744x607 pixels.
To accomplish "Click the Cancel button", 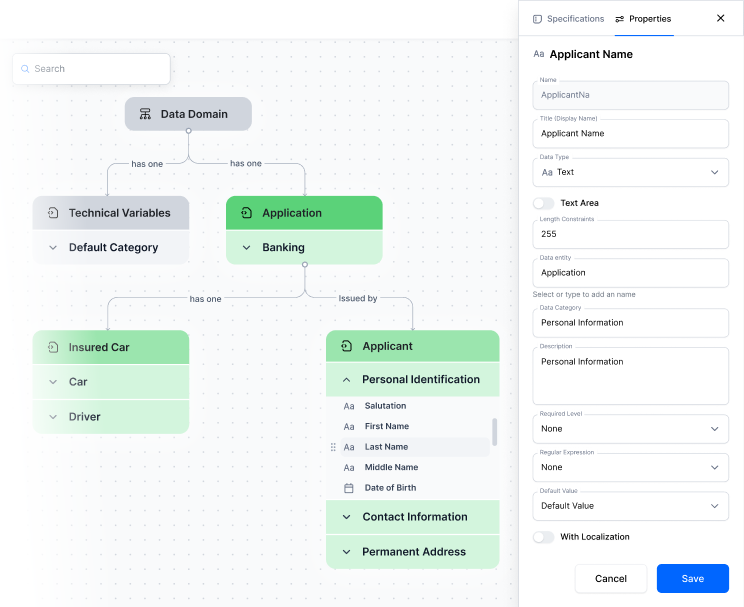I will [x=610, y=578].
